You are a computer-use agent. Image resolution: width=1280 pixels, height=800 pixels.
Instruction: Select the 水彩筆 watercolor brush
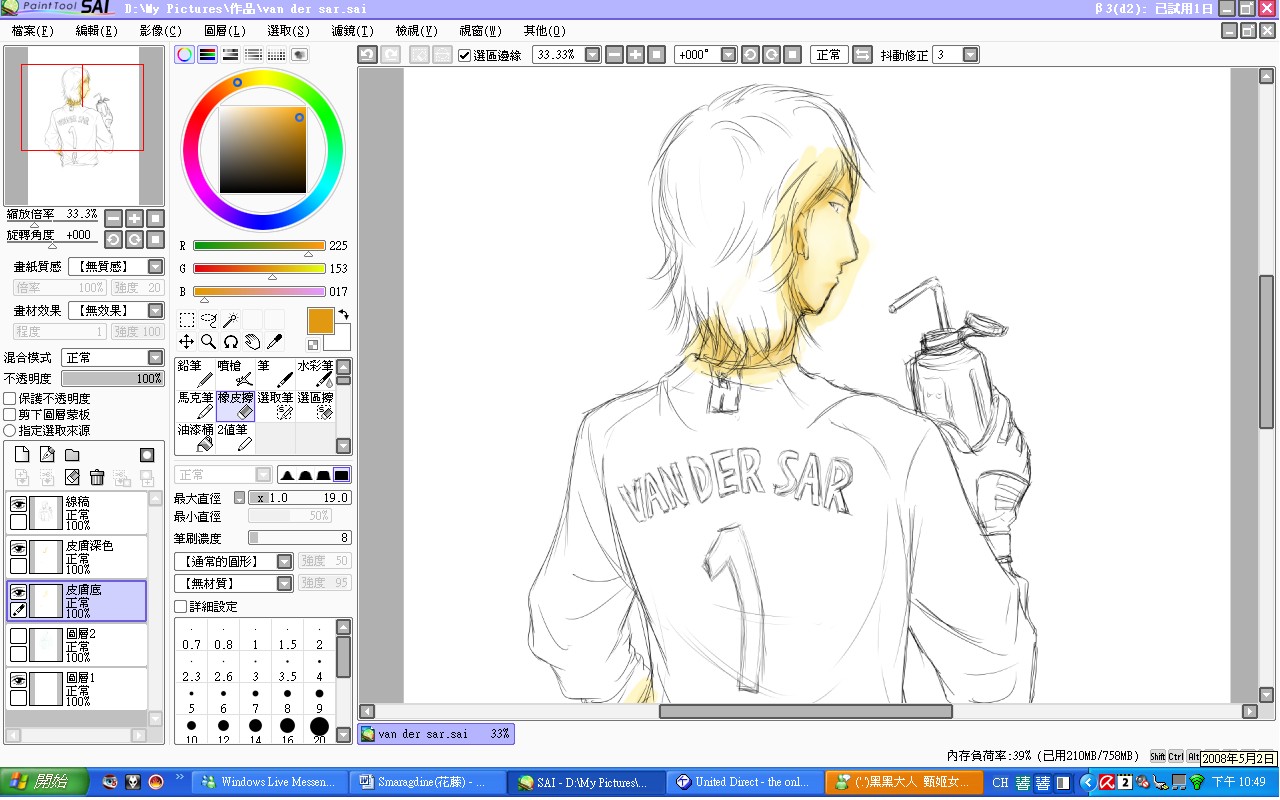pos(315,374)
